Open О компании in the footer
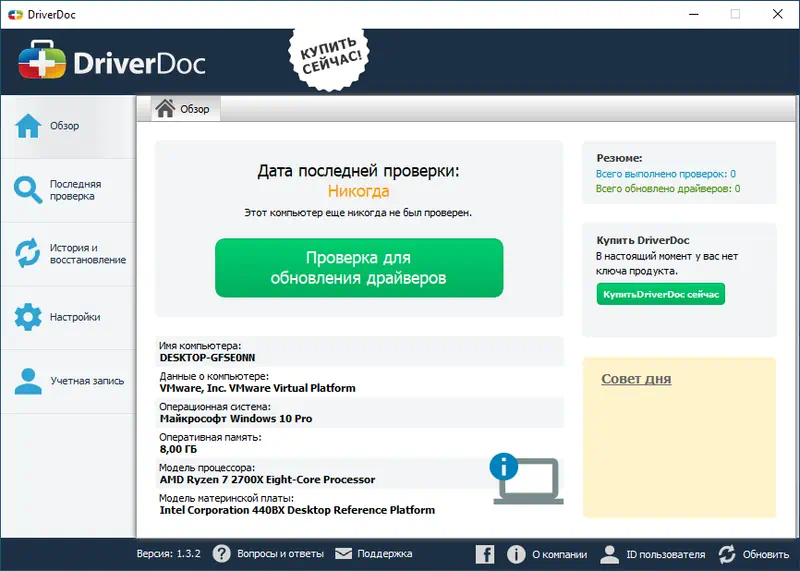This screenshot has width=800, height=571. click(x=560, y=554)
